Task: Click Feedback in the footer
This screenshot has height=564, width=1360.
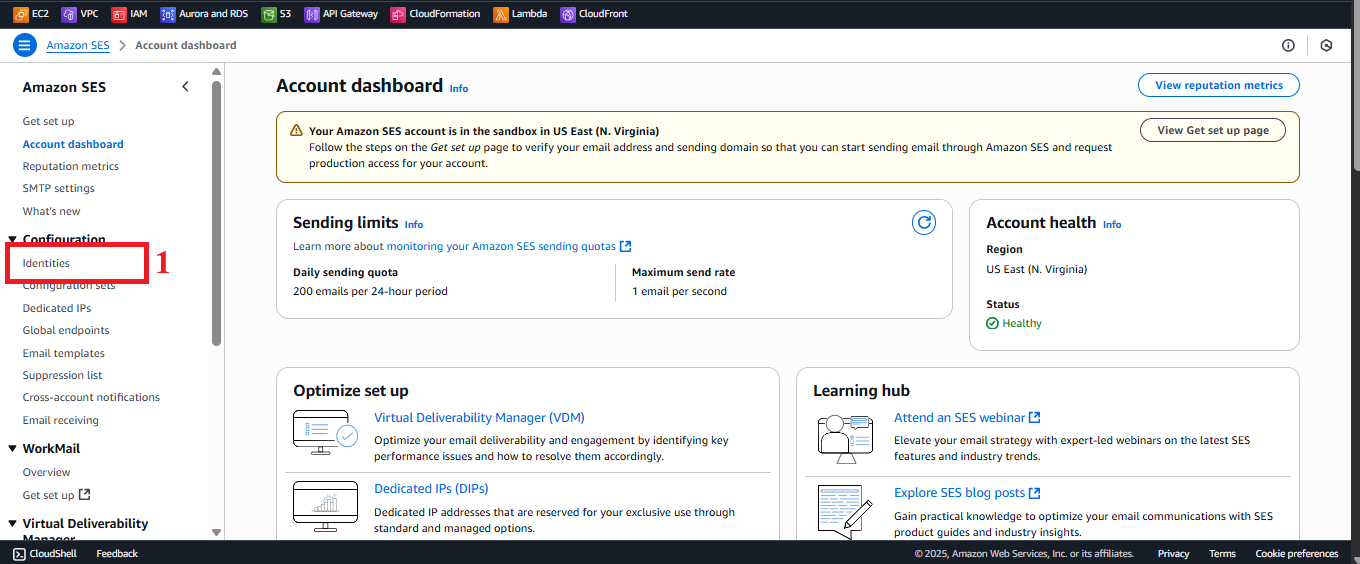Action: 117,553
